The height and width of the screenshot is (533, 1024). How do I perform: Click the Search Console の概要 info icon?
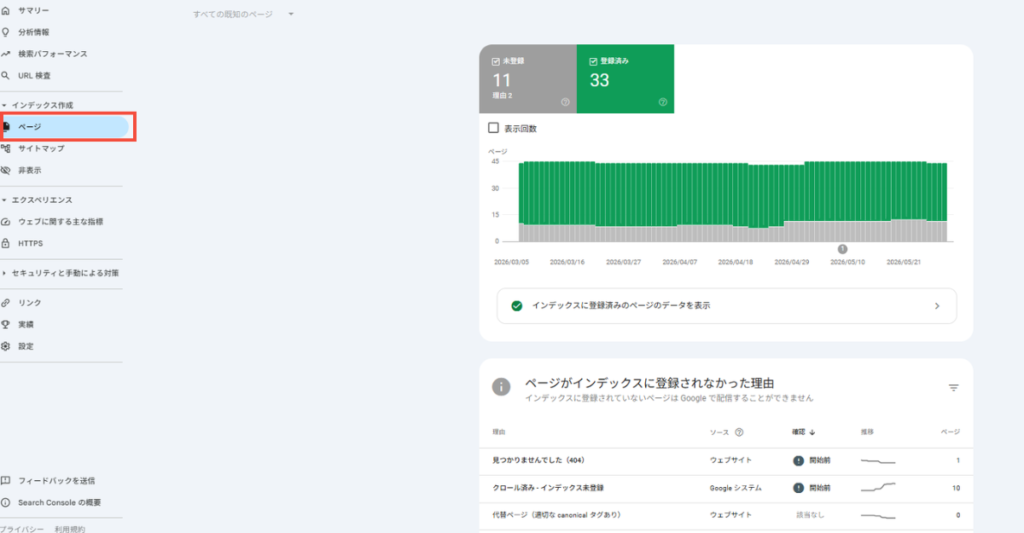click(x=5, y=502)
